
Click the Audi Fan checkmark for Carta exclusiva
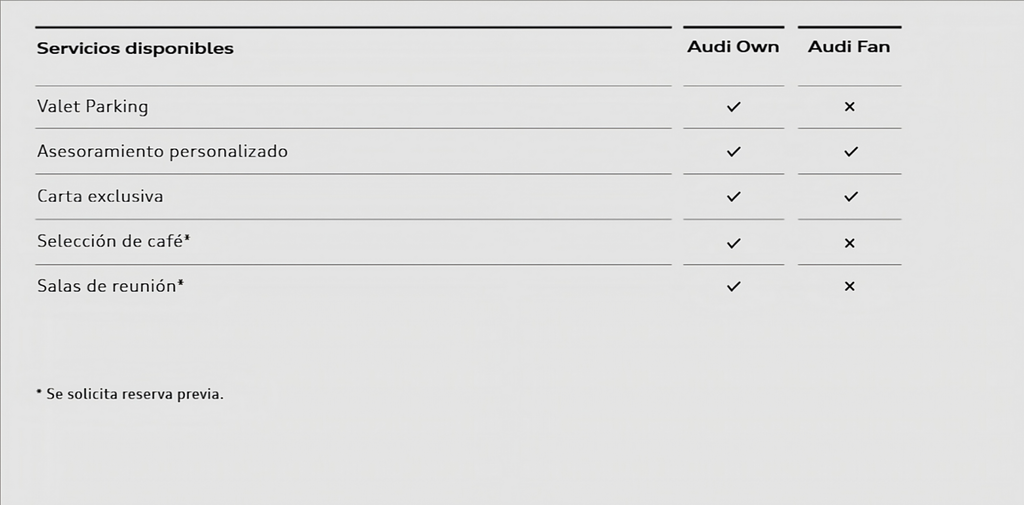850,197
